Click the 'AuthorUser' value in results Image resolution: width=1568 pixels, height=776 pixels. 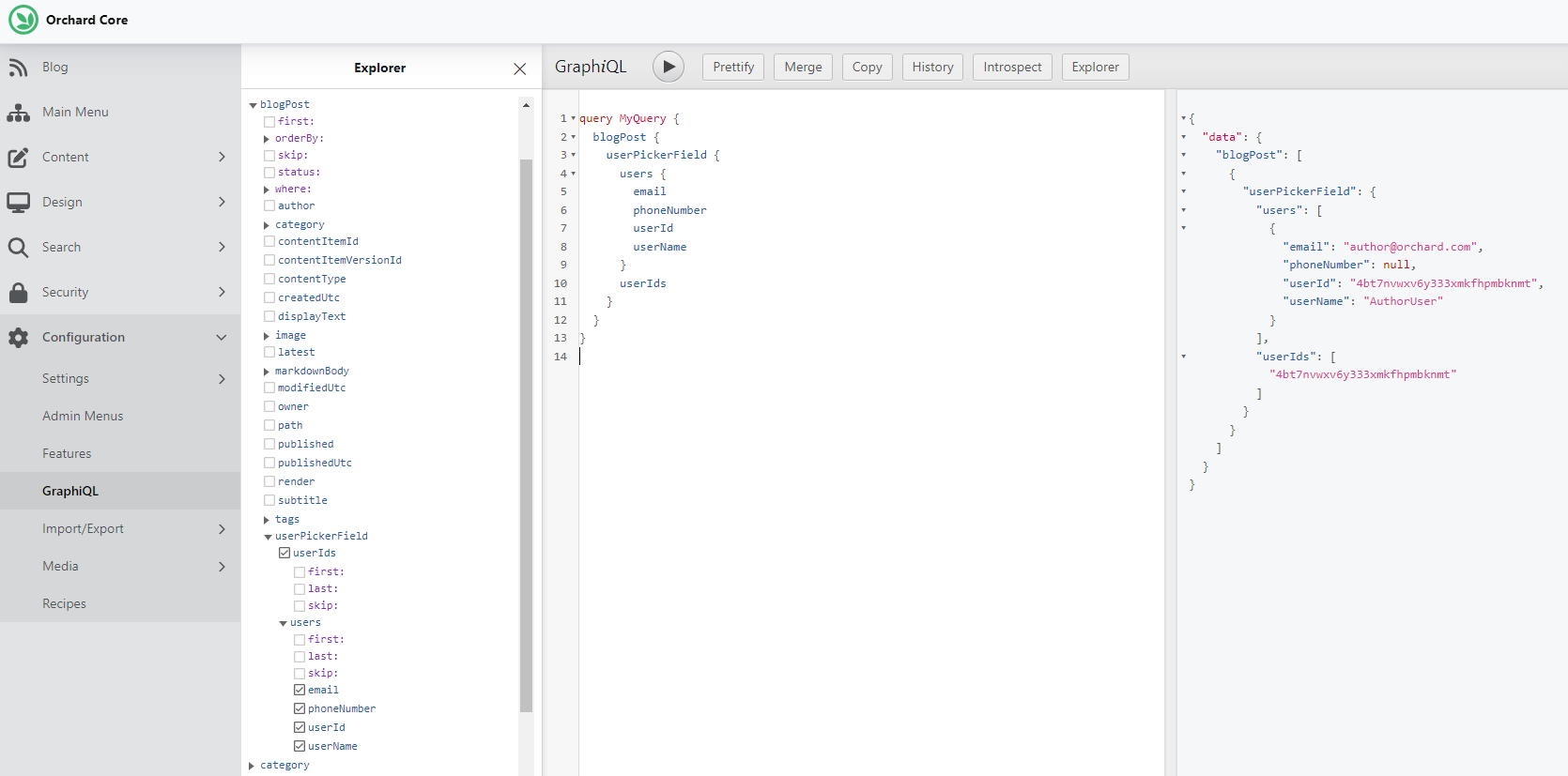click(x=1403, y=301)
